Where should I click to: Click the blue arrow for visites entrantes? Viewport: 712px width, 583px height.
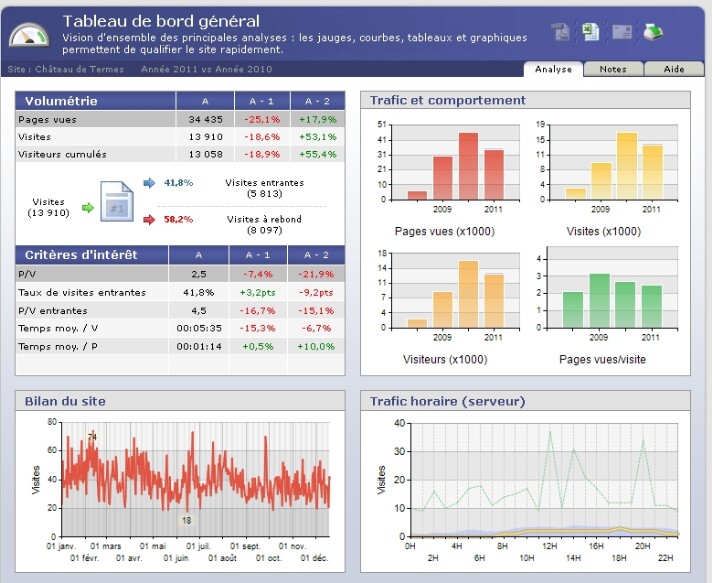coord(149,183)
